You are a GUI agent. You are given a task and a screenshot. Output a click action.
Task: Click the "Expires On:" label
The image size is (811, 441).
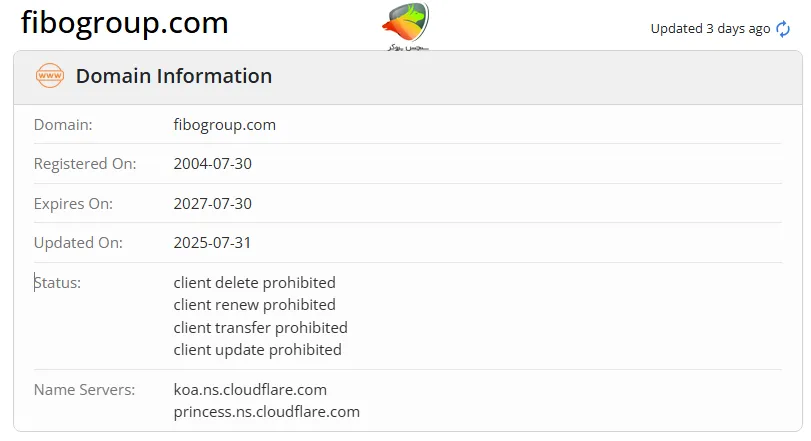click(73, 203)
